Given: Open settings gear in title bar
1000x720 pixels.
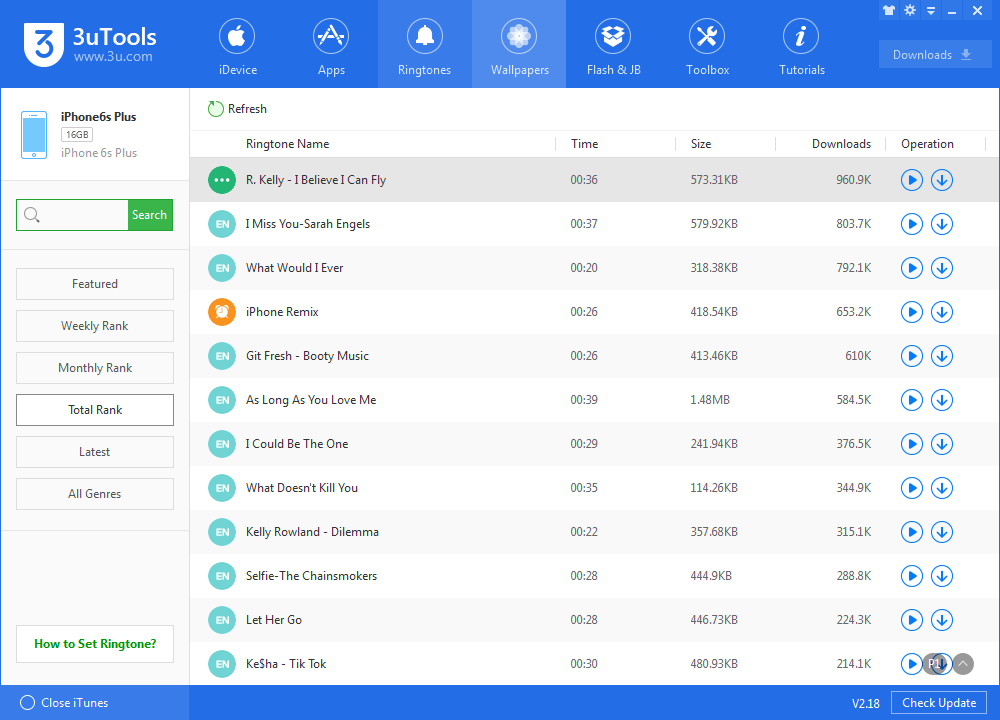Looking at the screenshot, I should [x=910, y=10].
